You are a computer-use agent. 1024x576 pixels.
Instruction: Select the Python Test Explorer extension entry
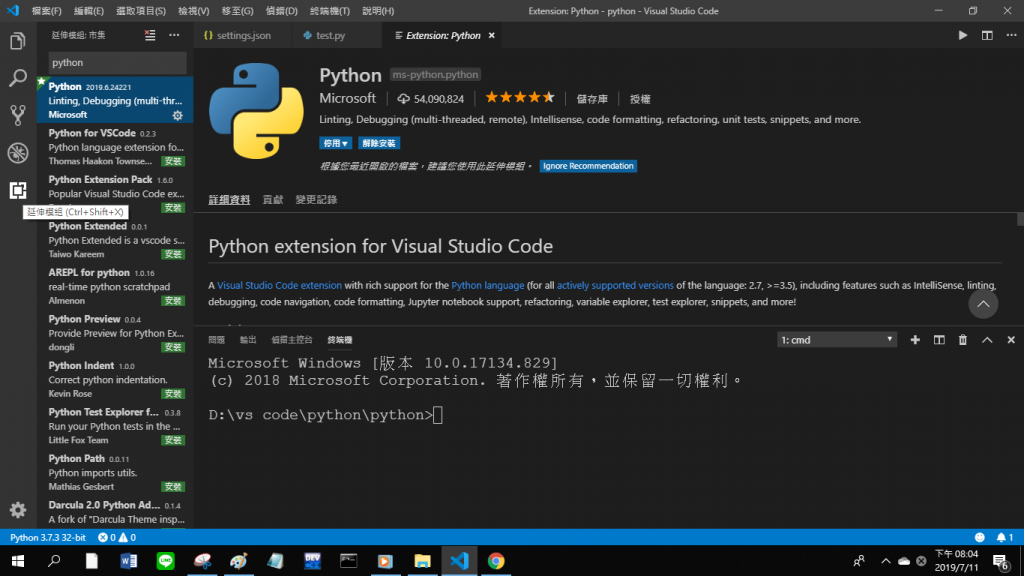(x=115, y=426)
